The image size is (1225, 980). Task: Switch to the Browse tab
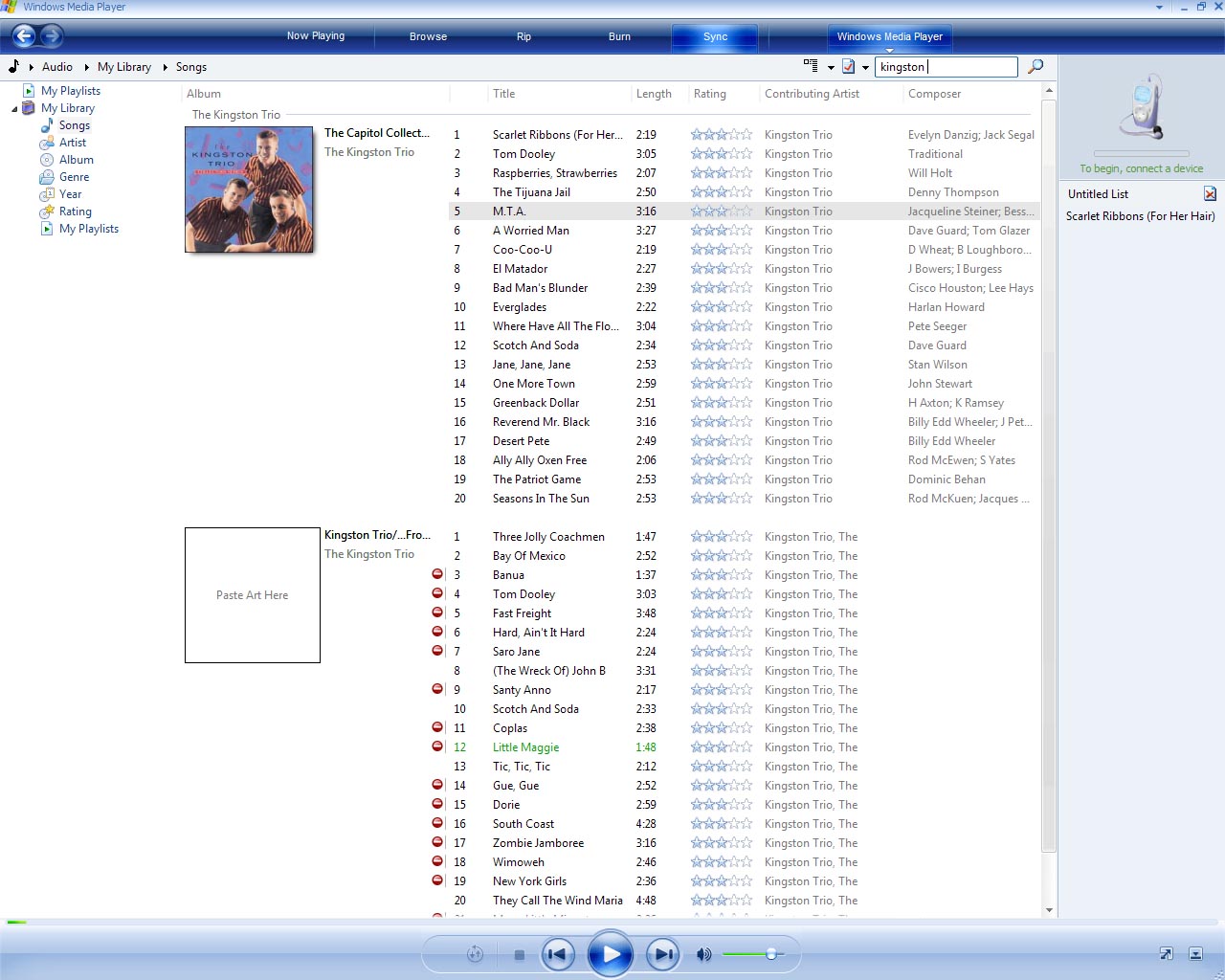click(x=428, y=36)
